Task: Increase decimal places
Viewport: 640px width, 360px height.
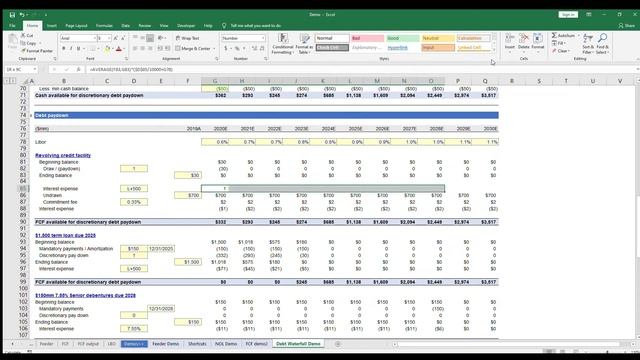Action: (x=254, y=49)
